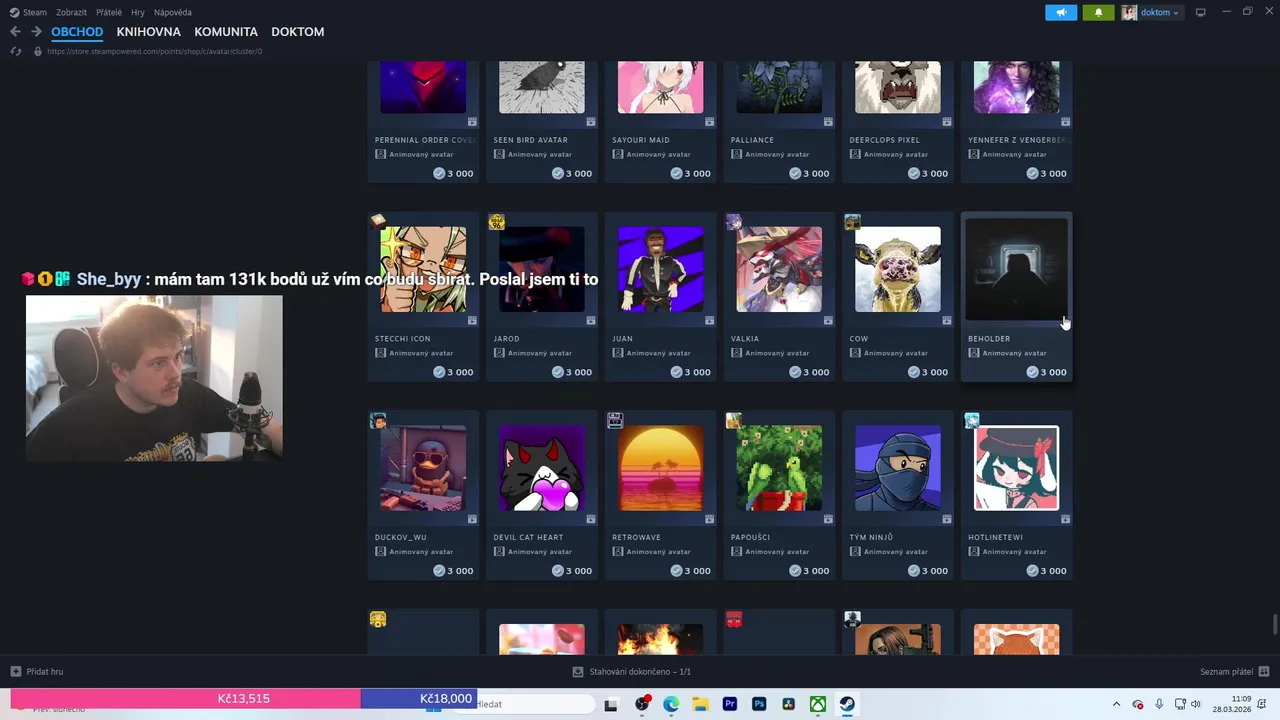The width and height of the screenshot is (1280, 720).
Task: Open File Explorer from the taskbar
Action: pos(700,704)
